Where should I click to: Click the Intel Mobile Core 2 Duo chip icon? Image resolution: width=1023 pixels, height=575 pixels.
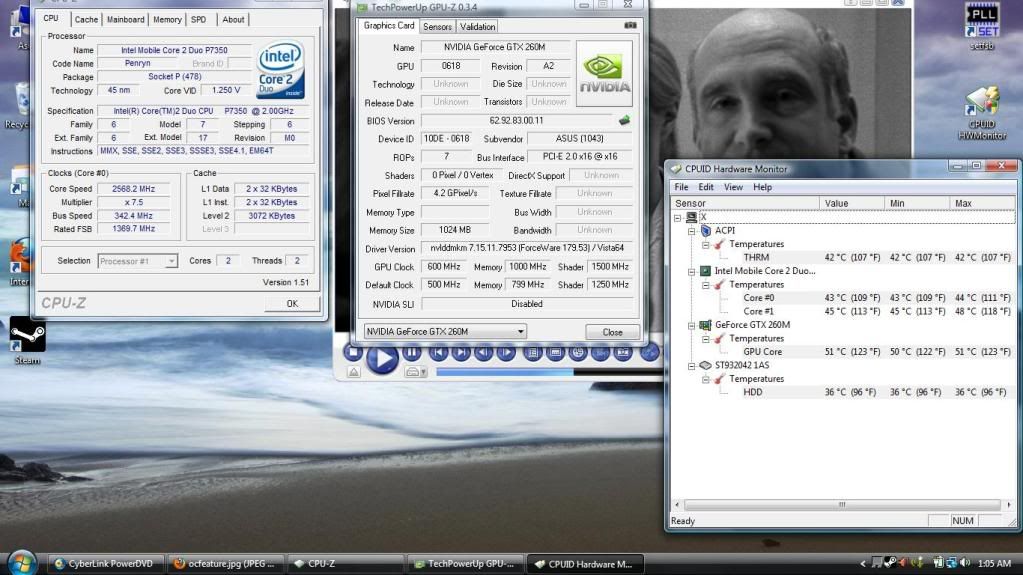705,271
